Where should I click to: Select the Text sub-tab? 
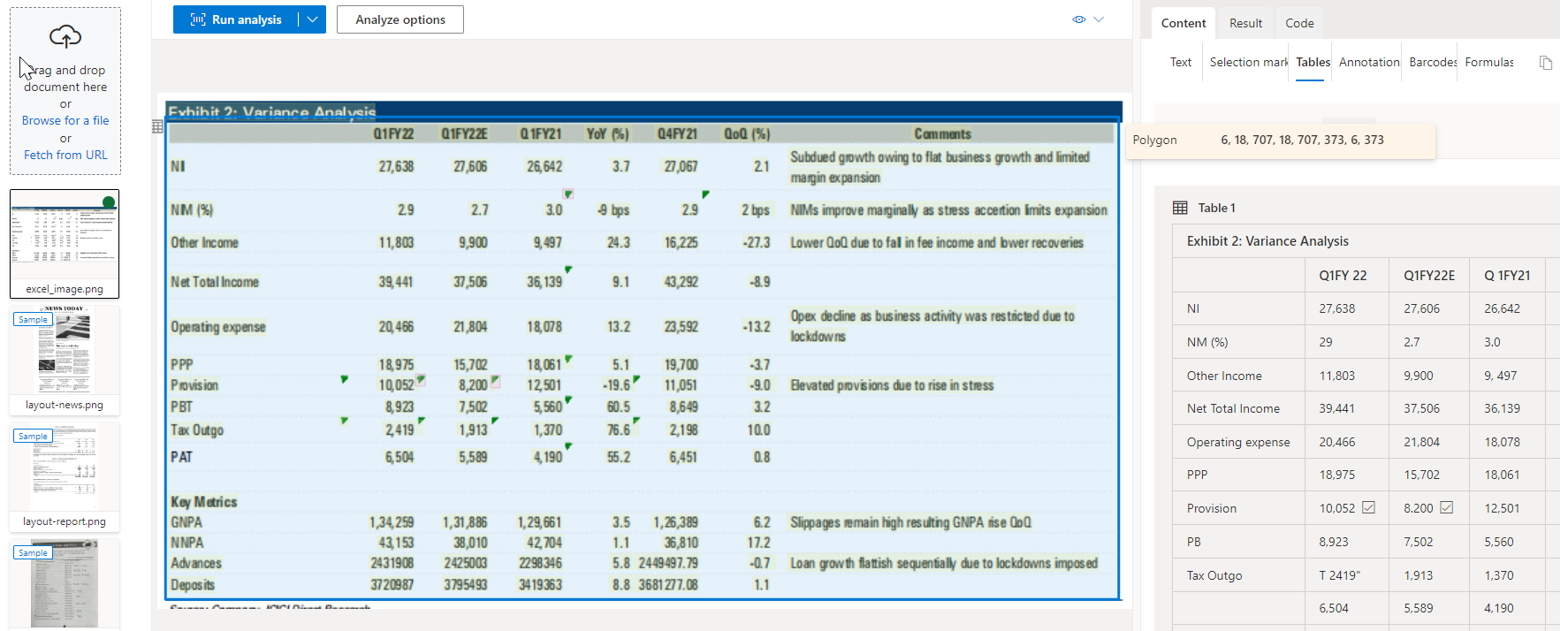(x=1181, y=62)
